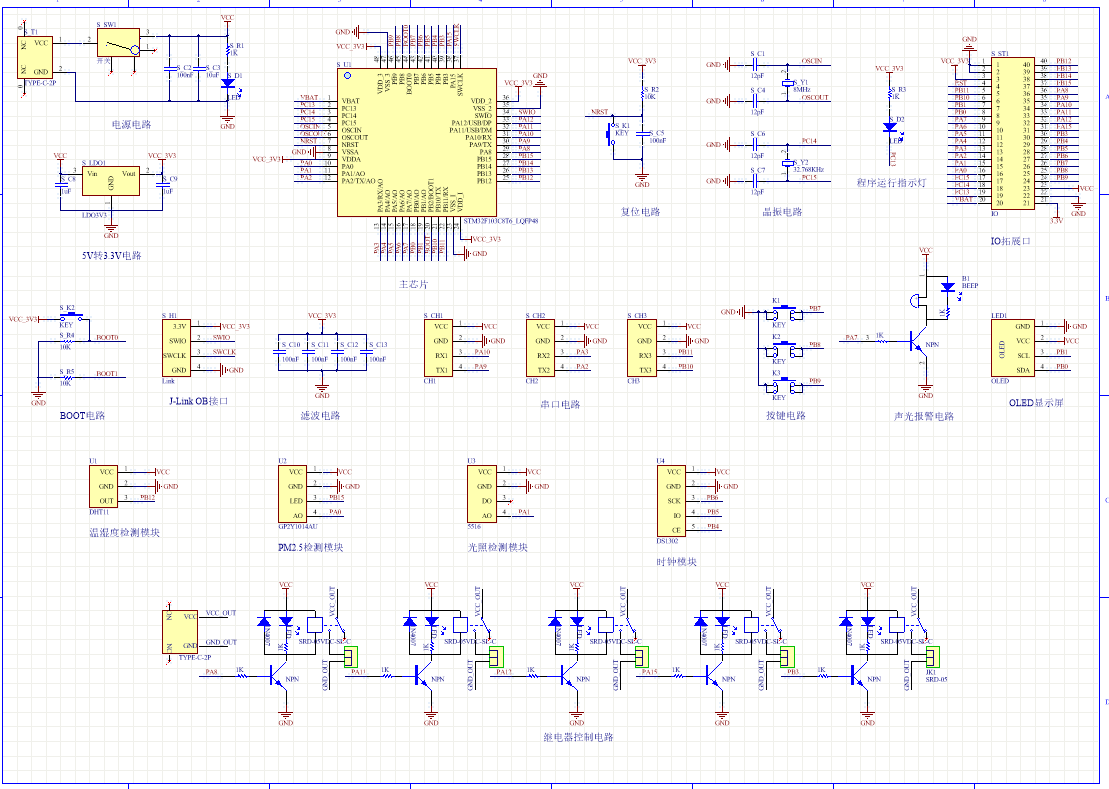
Task: Click the relay-section TYPE-C-2P output connector
Action: (x=180, y=632)
